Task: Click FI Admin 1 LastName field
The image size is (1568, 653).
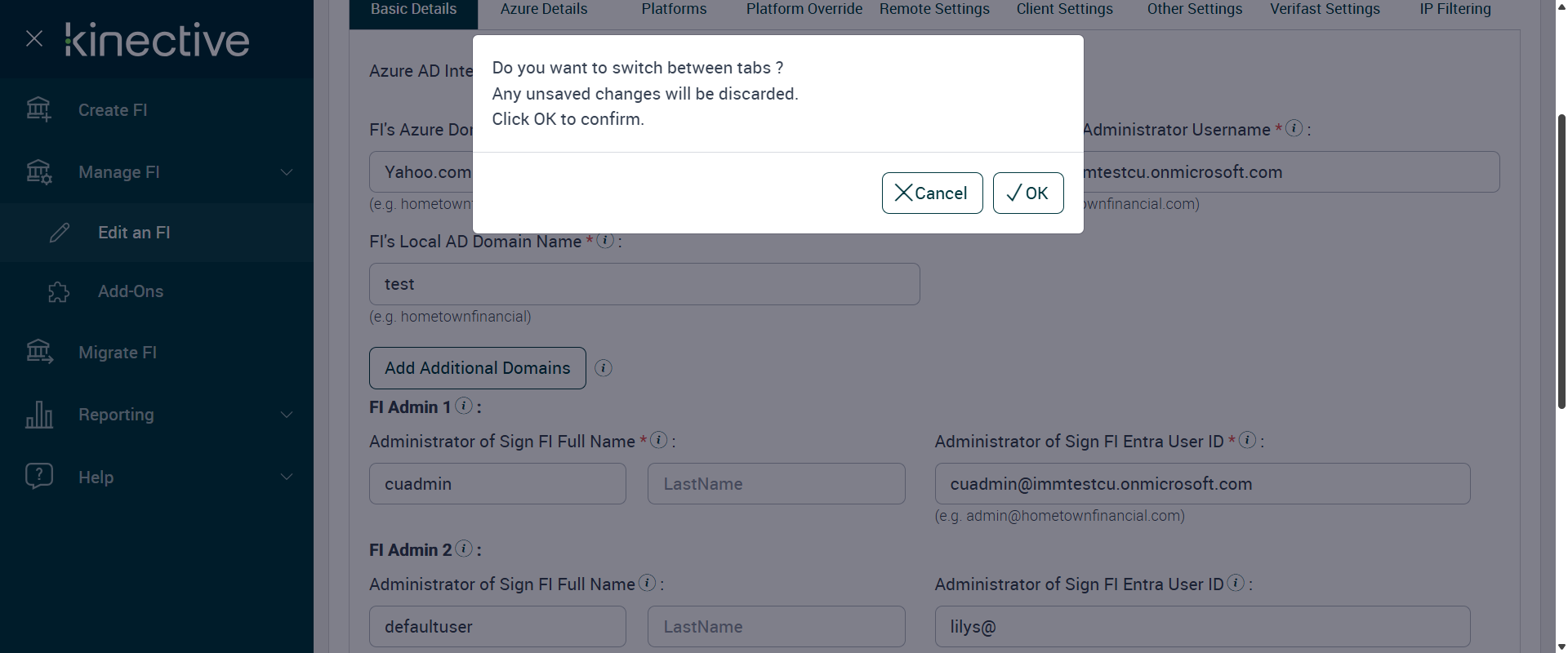Action: 776,484
